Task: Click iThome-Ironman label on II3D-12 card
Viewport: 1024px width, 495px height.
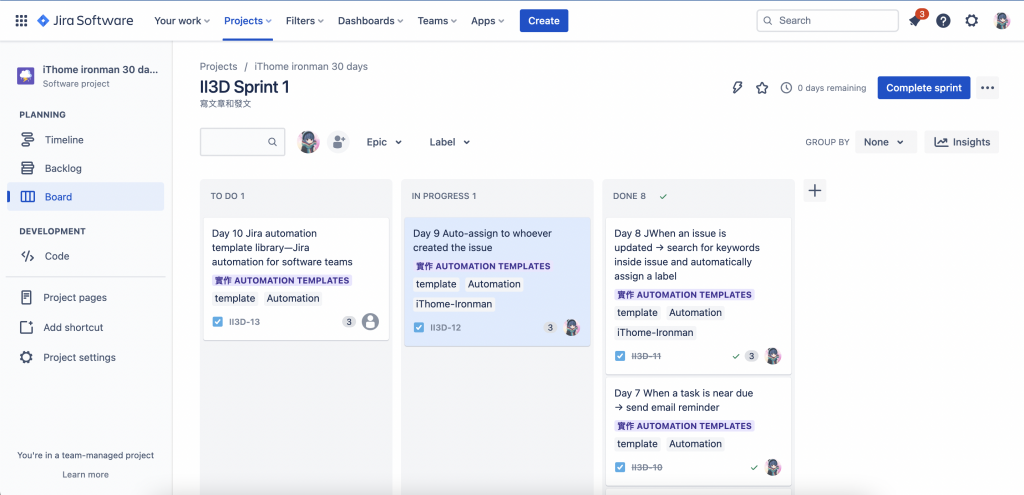Action: coord(454,304)
